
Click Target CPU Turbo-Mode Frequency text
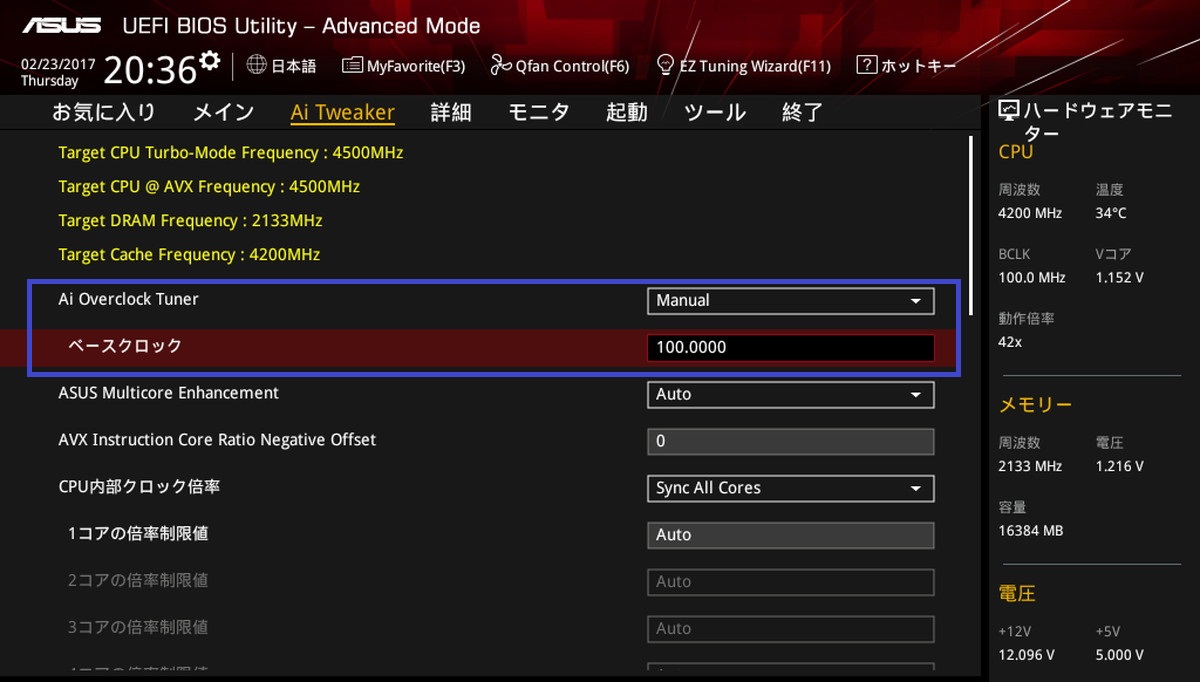point(231,153)
